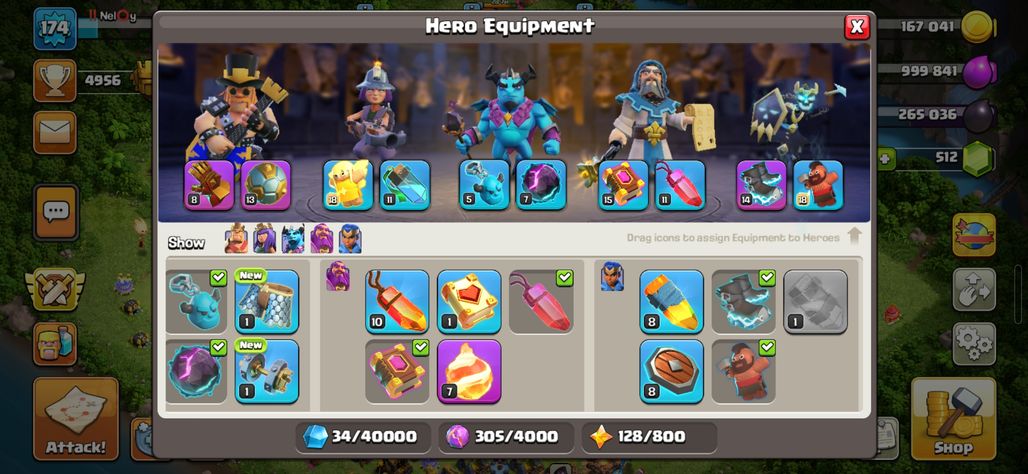Select the new Noble Iron equipment
Image resolution: width=1028 pixels, height=474 pixels.
coord(267,371)
